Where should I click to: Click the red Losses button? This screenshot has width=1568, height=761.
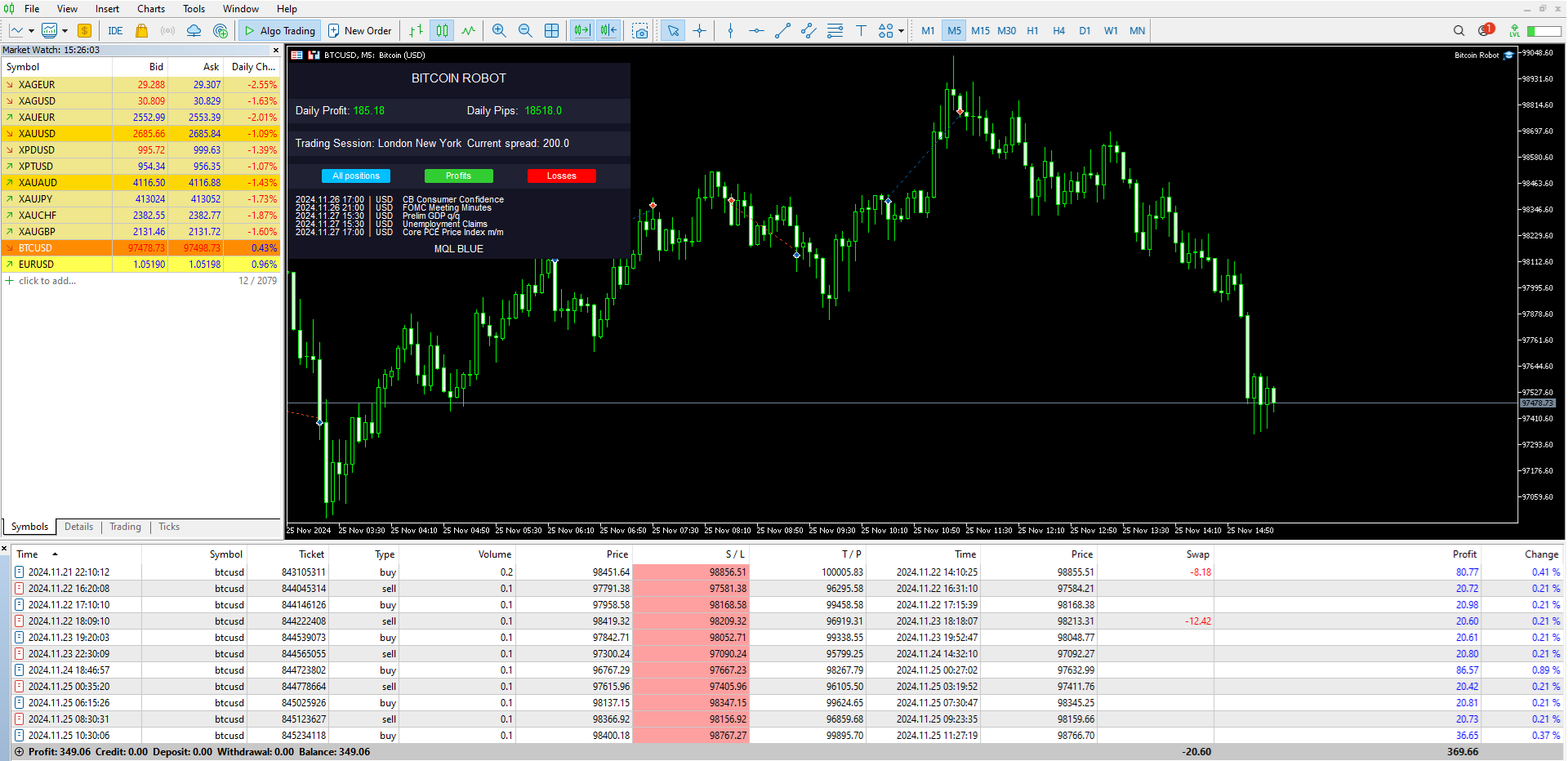561,176
